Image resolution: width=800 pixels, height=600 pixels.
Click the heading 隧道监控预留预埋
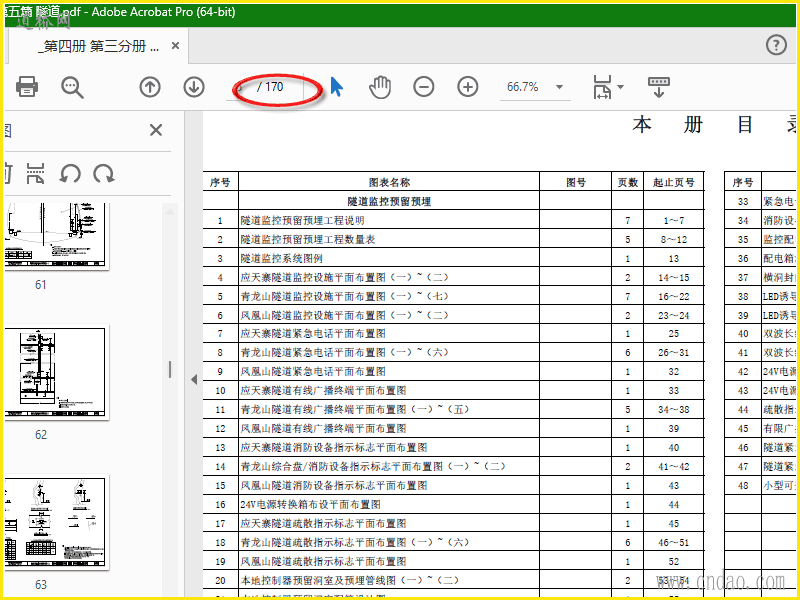389,202
